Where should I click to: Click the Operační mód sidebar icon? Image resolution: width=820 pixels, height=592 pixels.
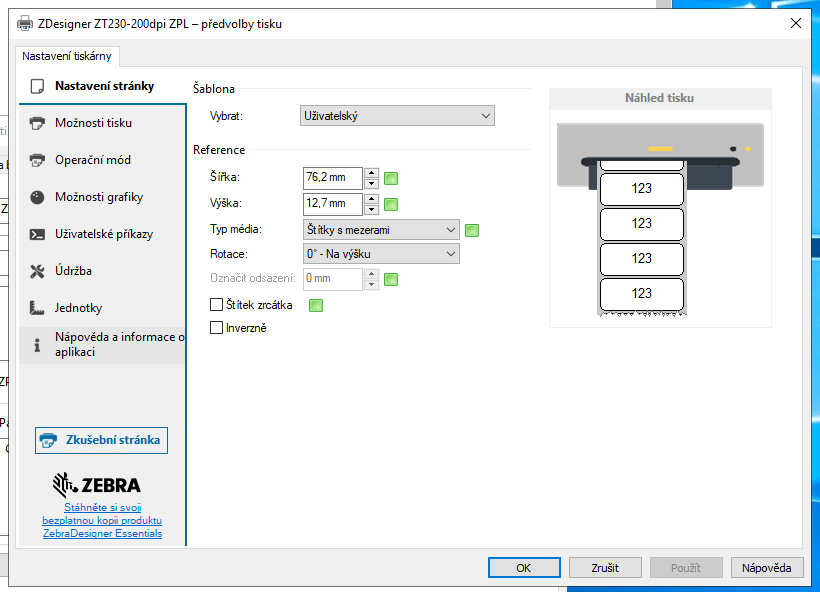[x=38, y=160]
